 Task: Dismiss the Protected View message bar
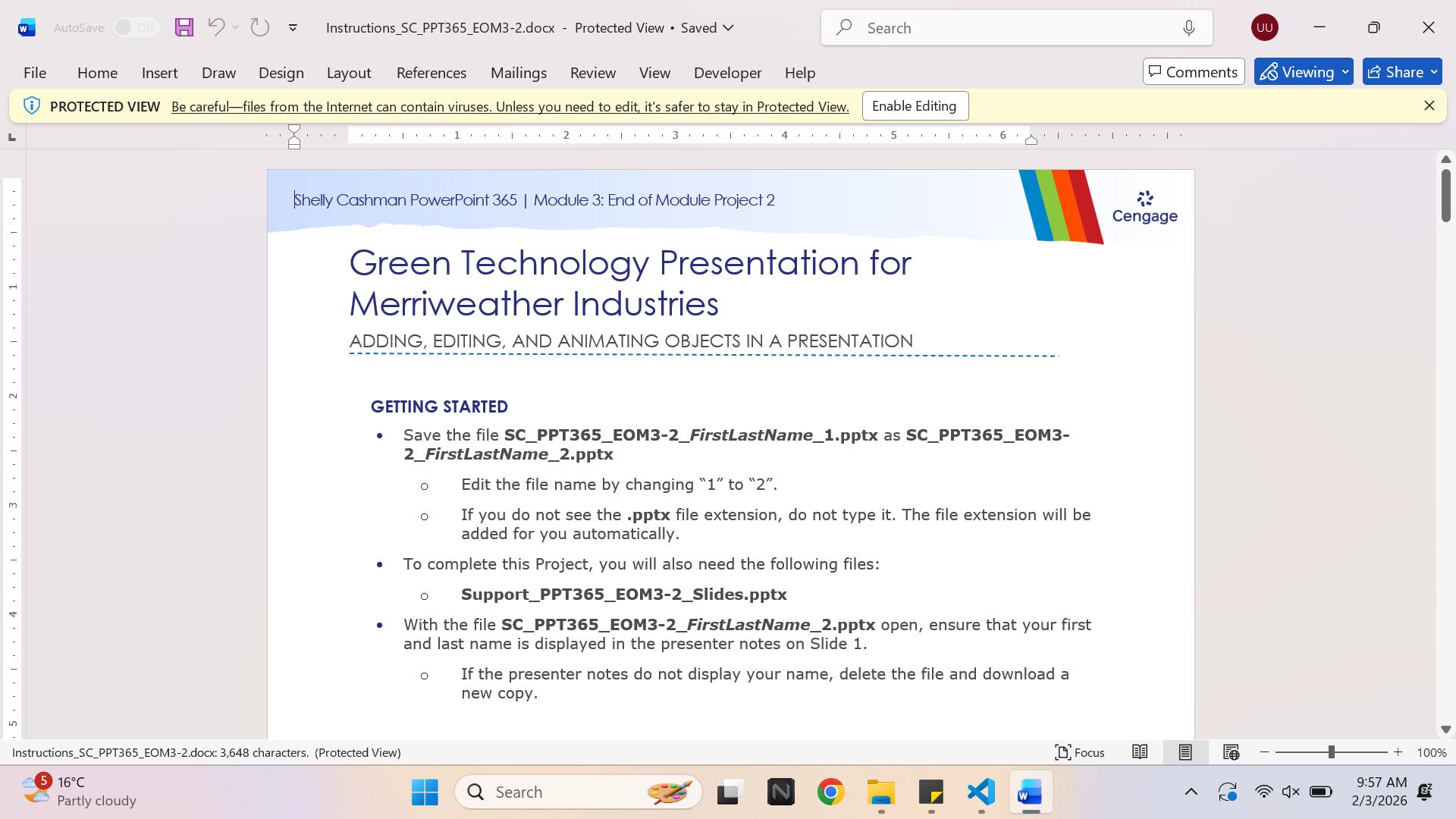click(1429, 106)
